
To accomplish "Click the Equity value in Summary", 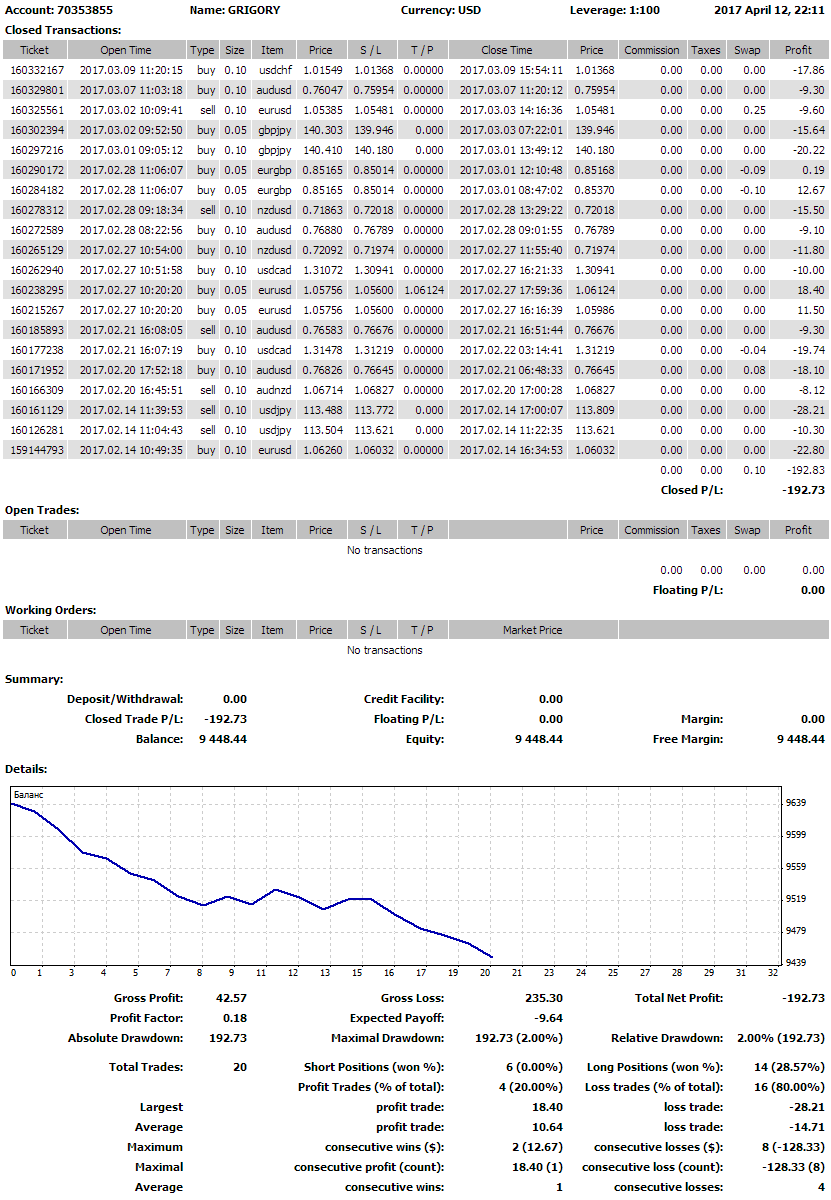I will tap(538, 739).
